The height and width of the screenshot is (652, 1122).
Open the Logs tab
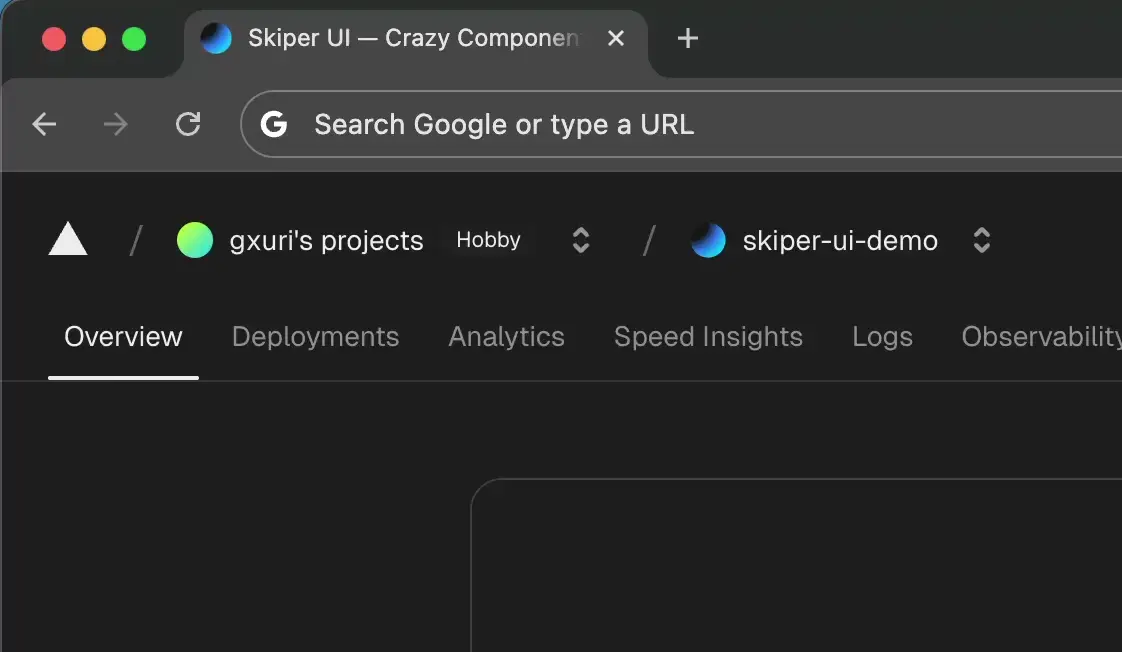882,337
